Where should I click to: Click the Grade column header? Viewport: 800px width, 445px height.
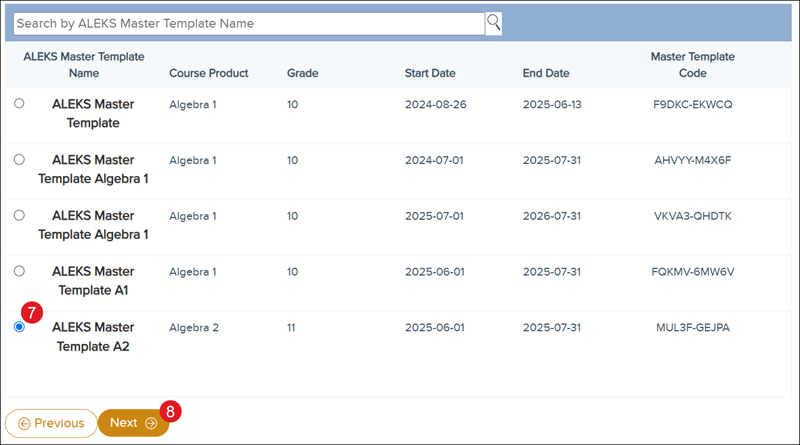tap(302, 73)
